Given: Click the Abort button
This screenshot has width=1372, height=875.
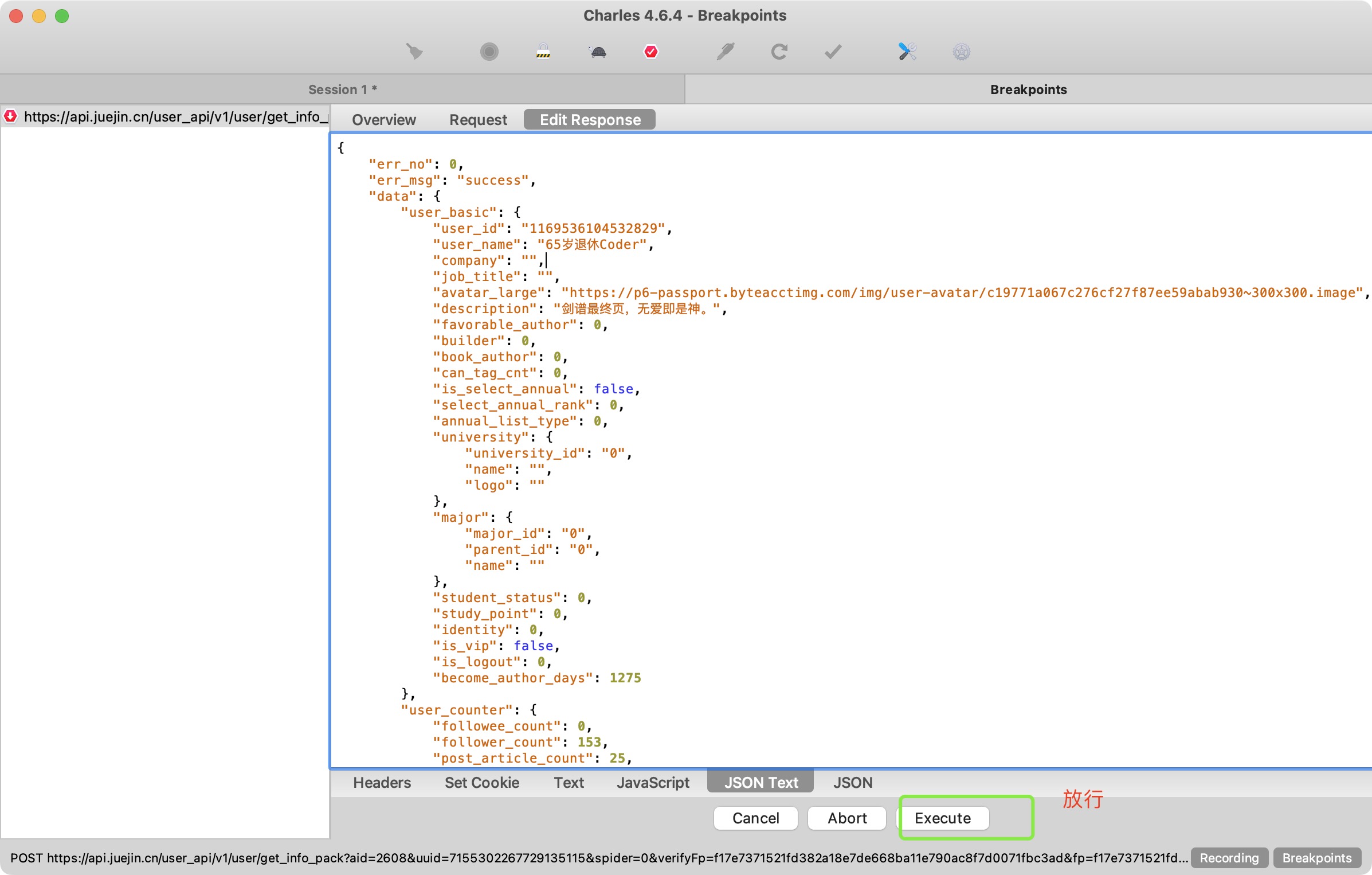Looking at the screenshot, I should [x=846, y=818].
